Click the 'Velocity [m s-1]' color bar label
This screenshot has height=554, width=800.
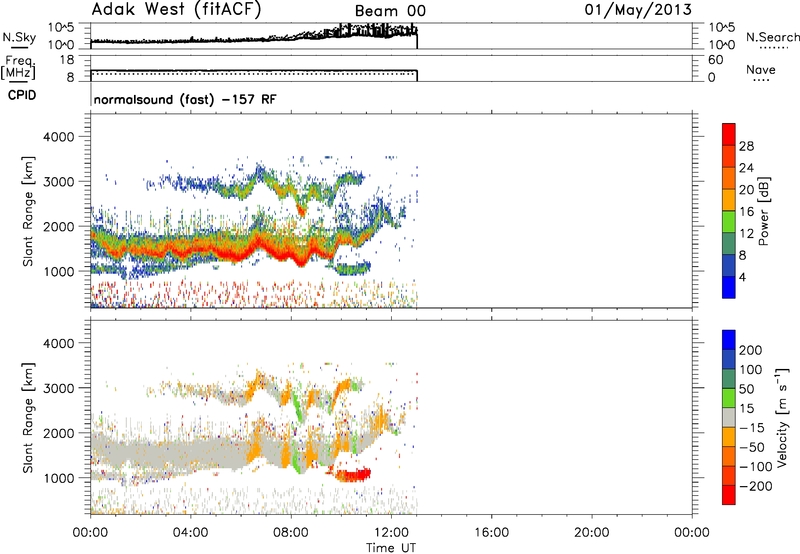(x=782, y=417)
